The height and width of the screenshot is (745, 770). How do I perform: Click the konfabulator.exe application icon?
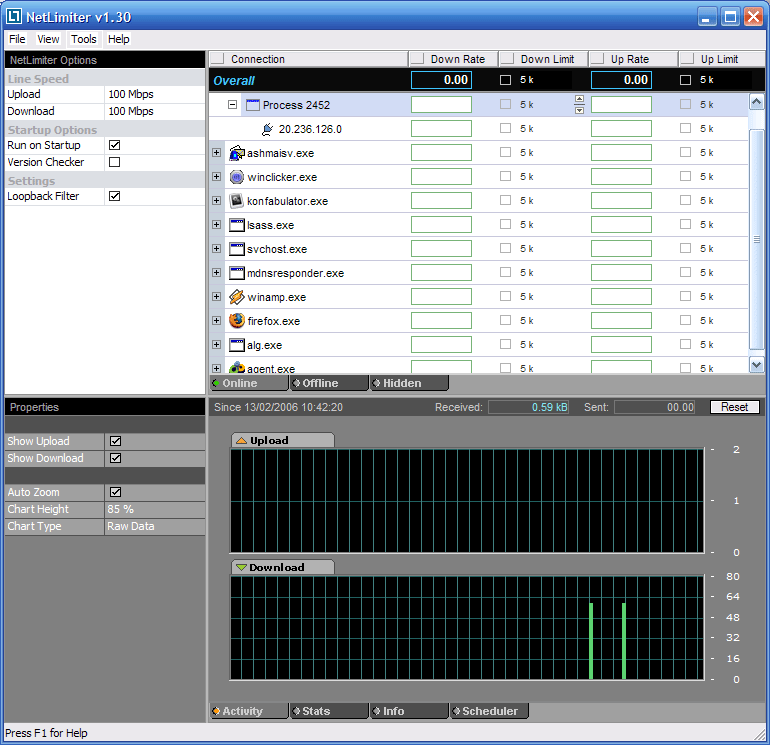pos(237,200)
